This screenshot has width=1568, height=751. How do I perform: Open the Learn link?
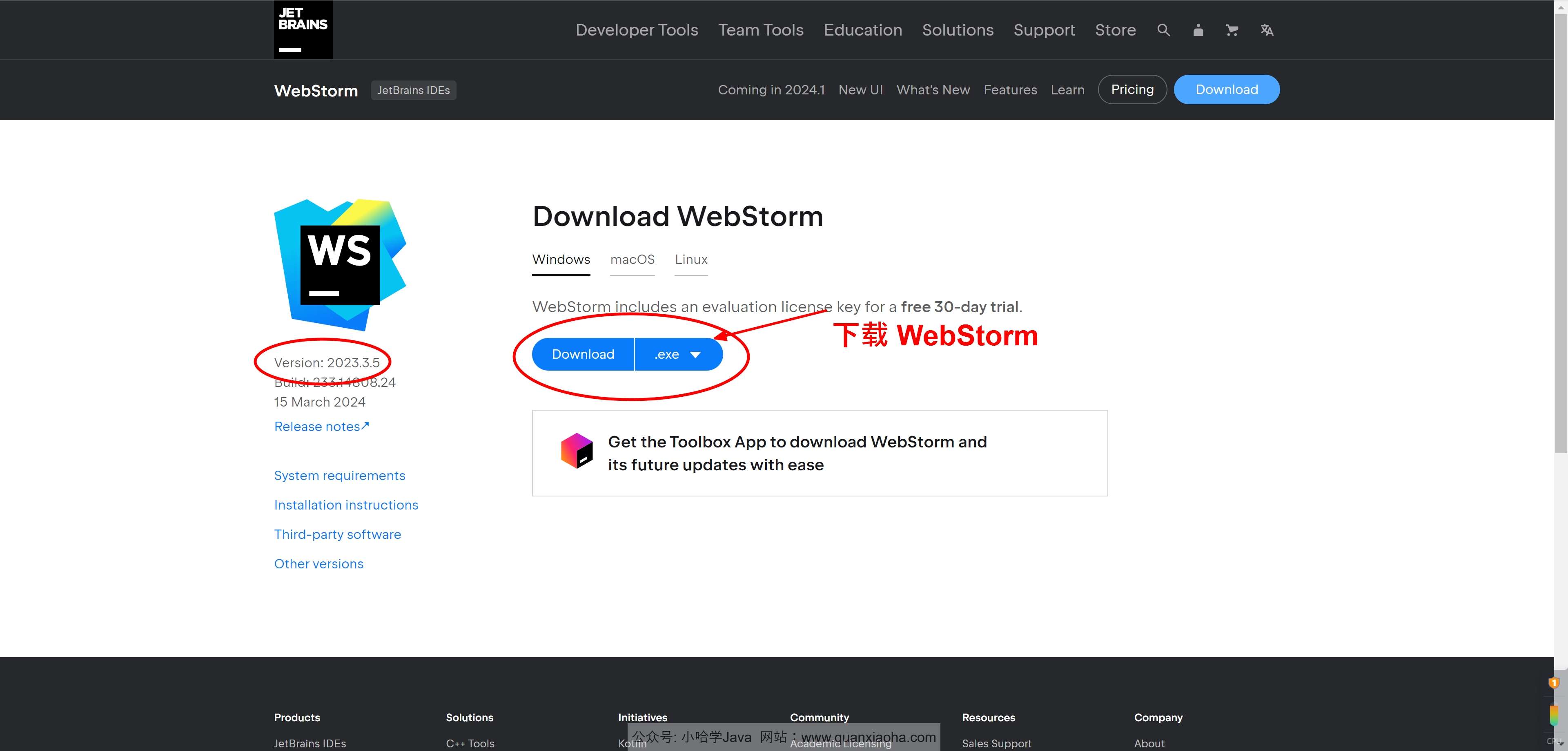pyautogui.click(x=1067, y=90)
